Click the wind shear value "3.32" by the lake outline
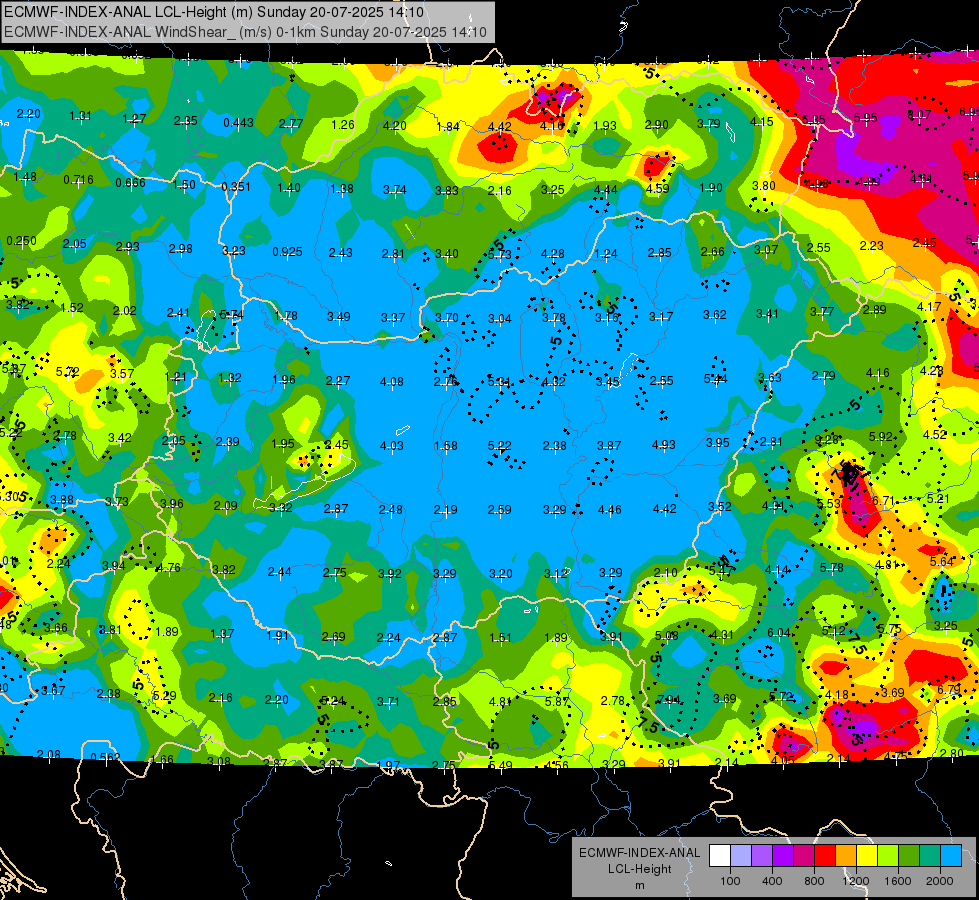Image resolution: width=979 pixels, height=900 pixels. (x=280, y=507)
